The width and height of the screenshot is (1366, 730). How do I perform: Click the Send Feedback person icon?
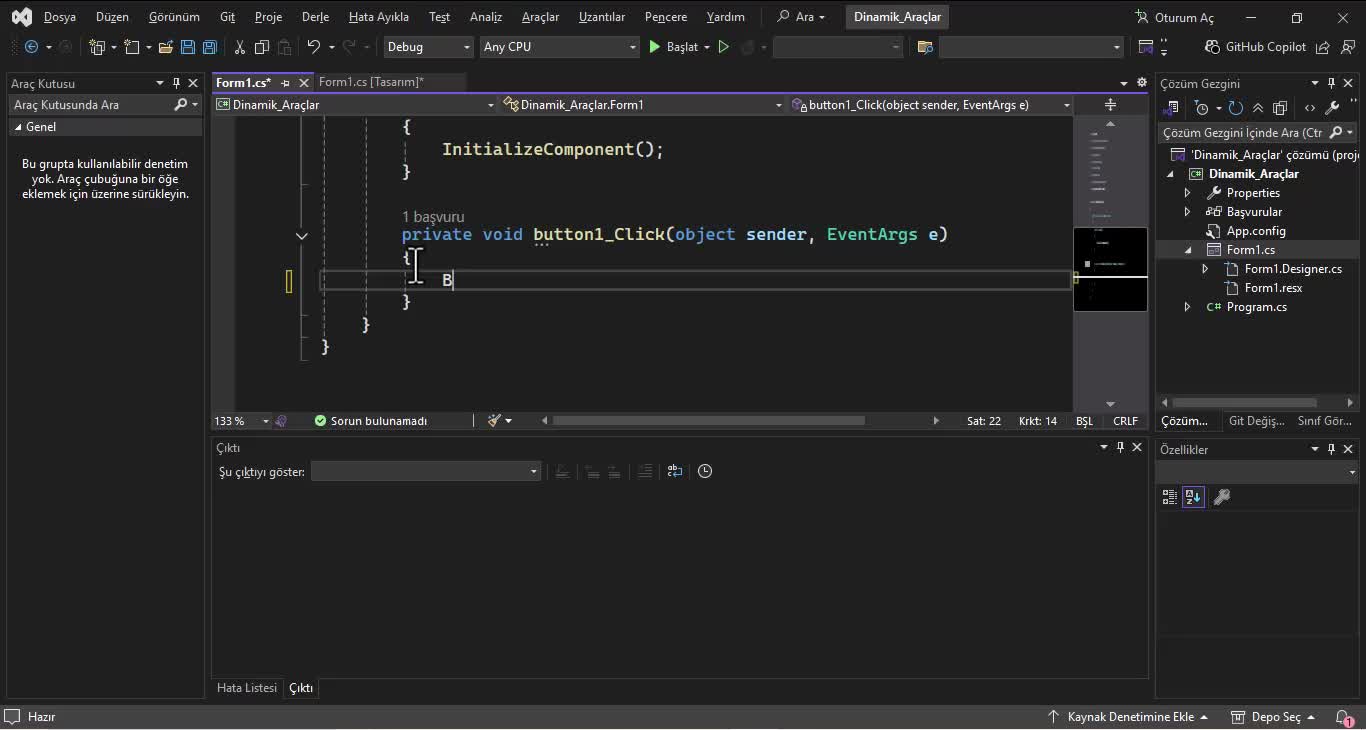point(1346,47)
